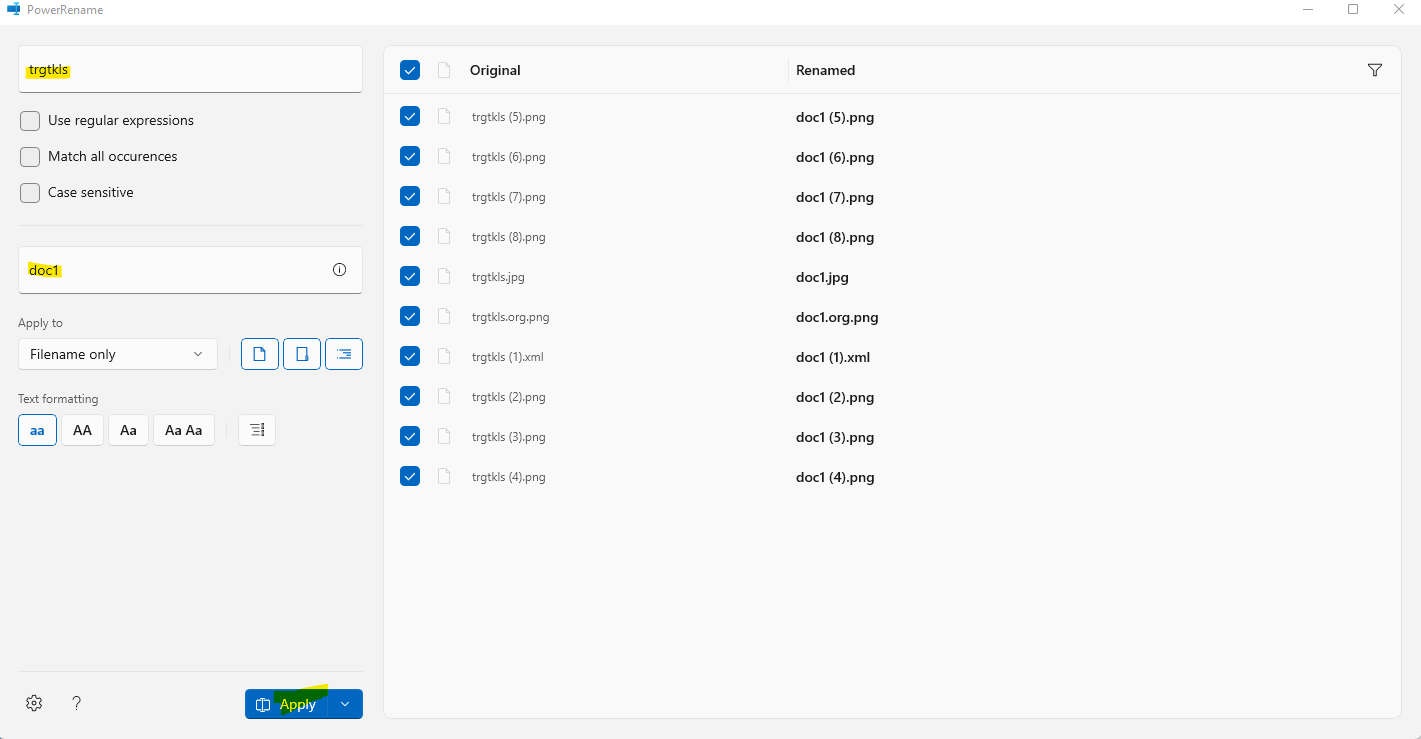This screenshot has width=1421, height=739.
Task: Click the filter icon in the list header
Action: (1374, 70)
